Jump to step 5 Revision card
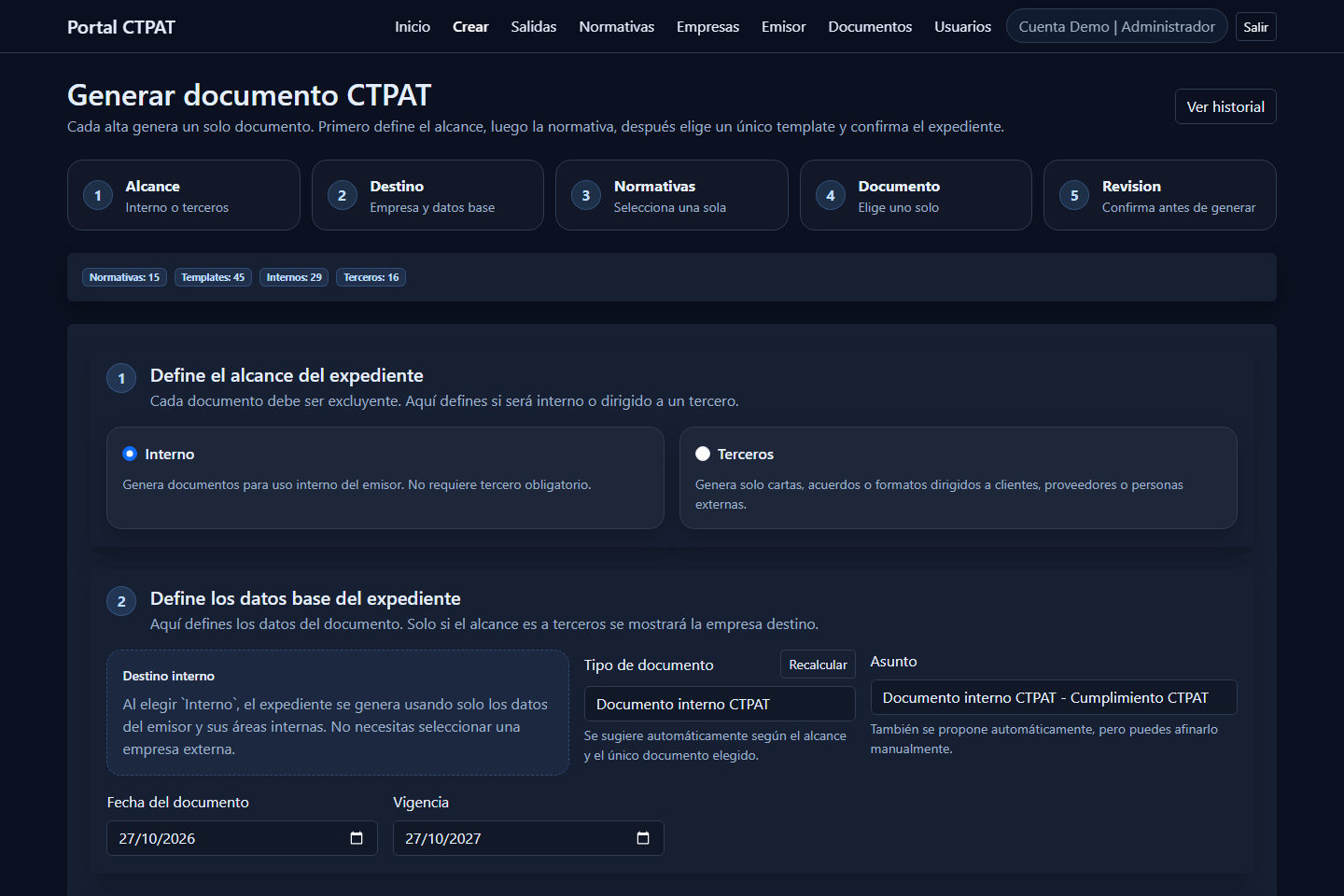The image size is (1344, 896). tap(1160, 195)
